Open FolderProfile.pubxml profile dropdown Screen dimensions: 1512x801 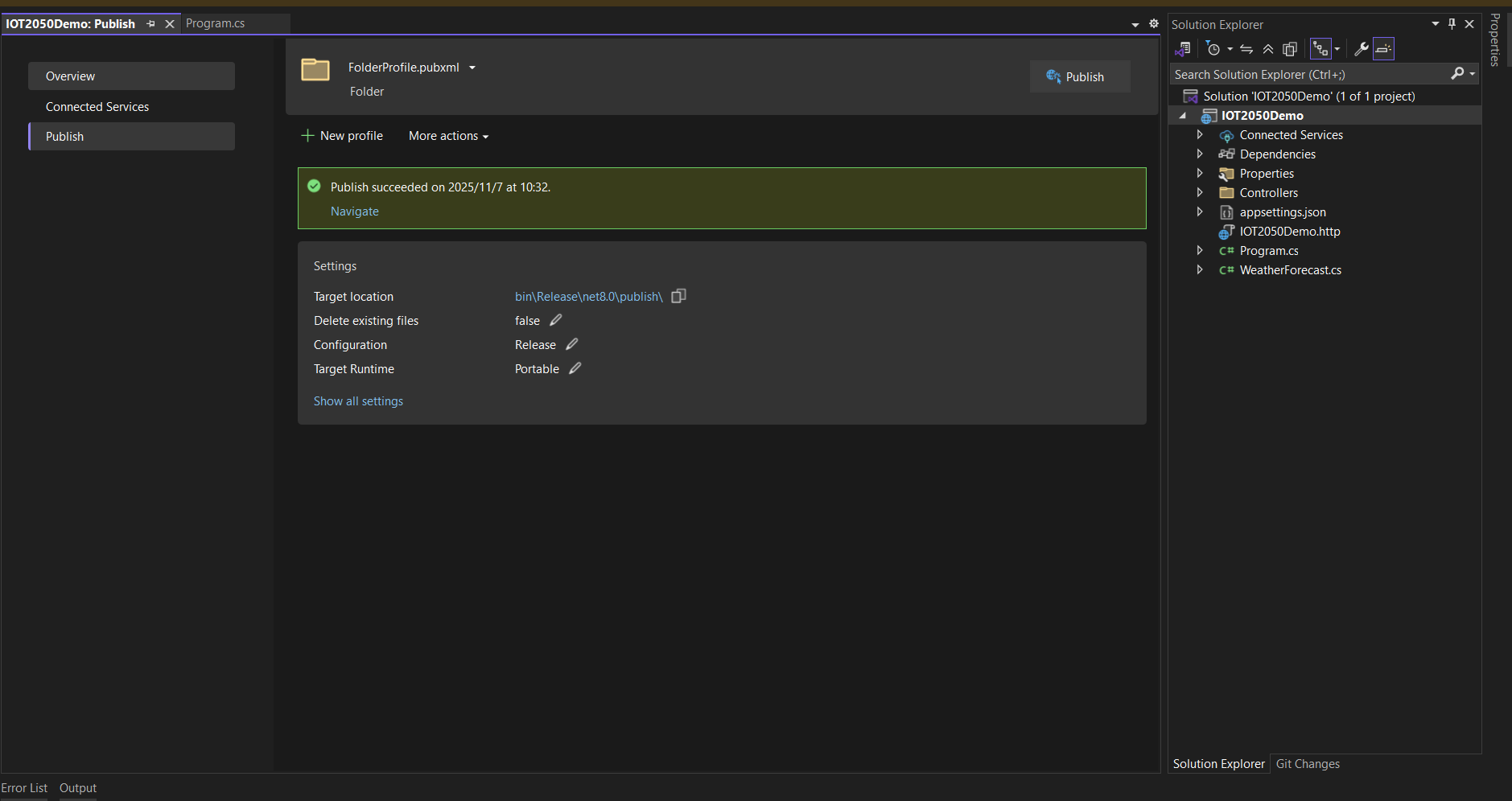[x=472, y=68]
